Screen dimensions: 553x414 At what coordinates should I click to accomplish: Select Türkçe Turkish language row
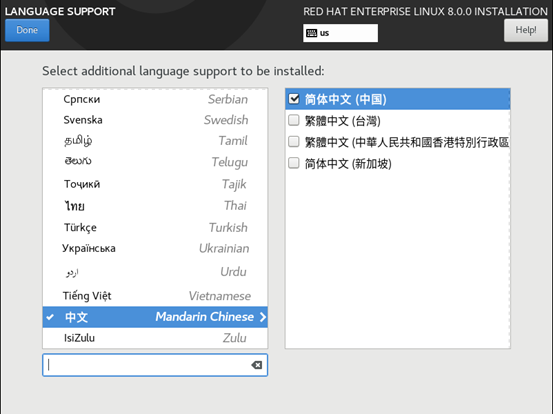155,227
